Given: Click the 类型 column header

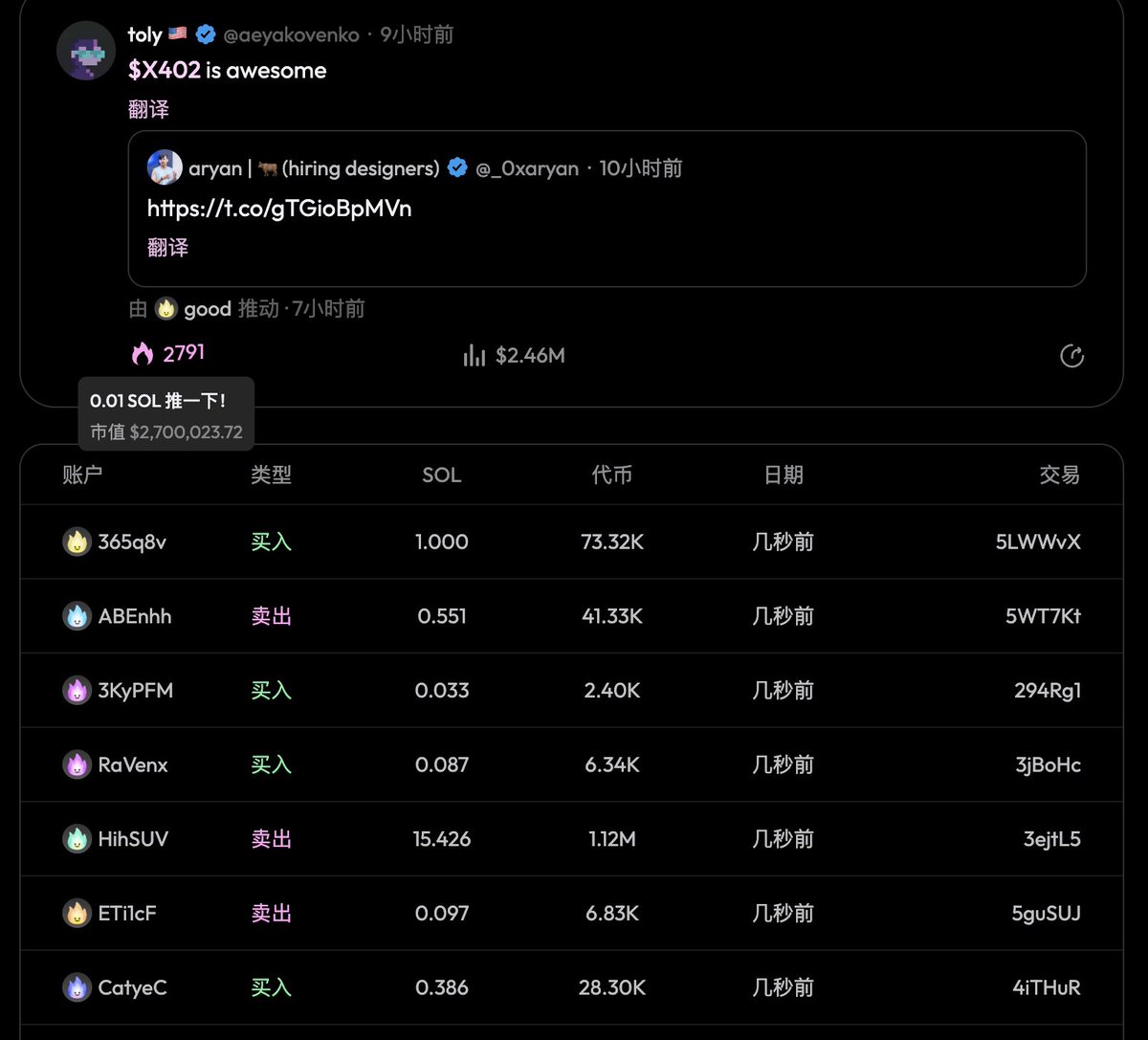Looking at the screenshot, I should (x=271, y=475).
